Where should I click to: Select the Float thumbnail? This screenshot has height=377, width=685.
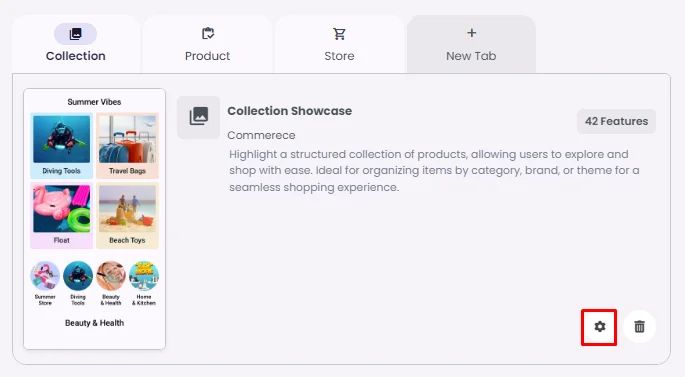[x=62, y=216]
